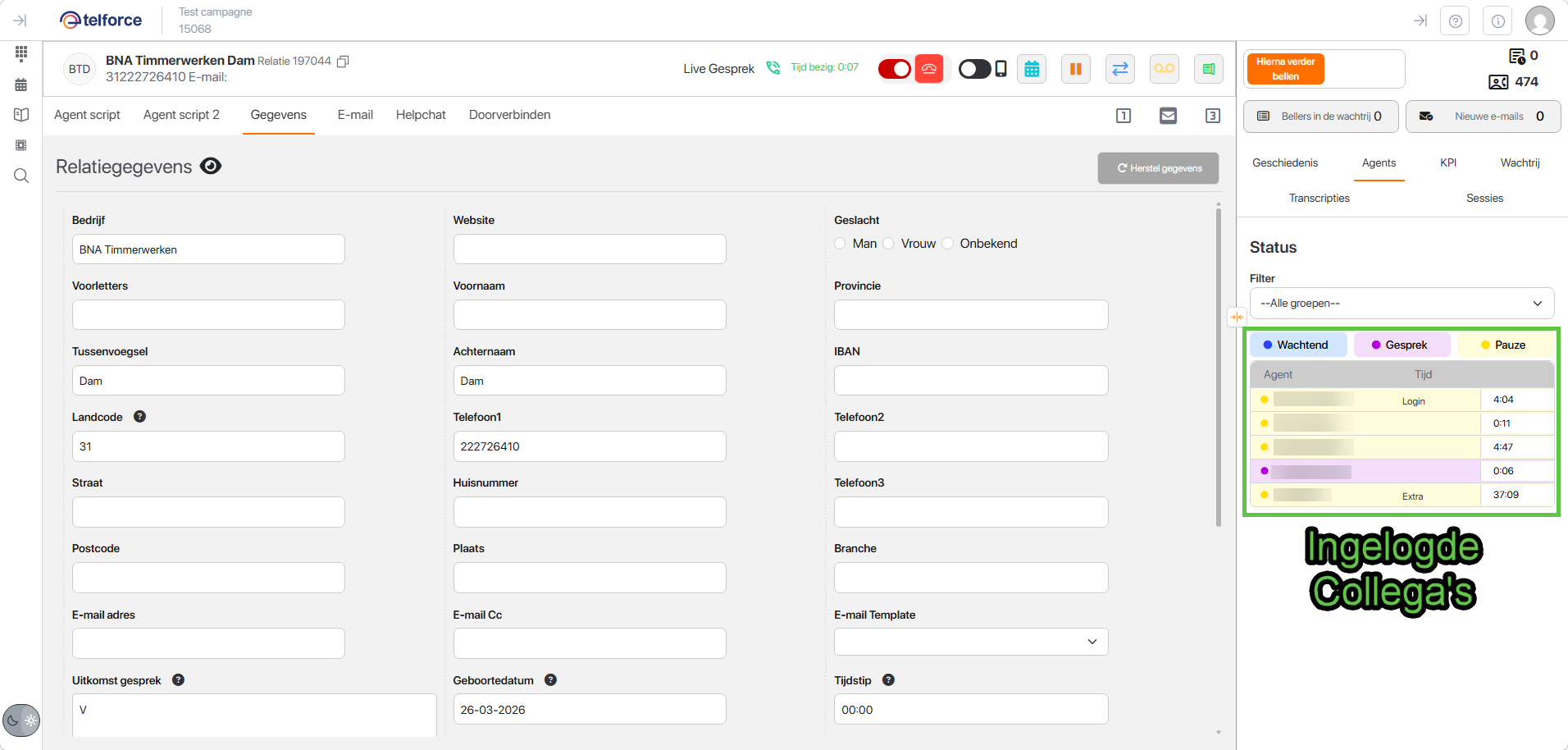Switch to the Doorverbinden tab
The width and height of the screenshot is (1568, 750).
pos(509,115)
